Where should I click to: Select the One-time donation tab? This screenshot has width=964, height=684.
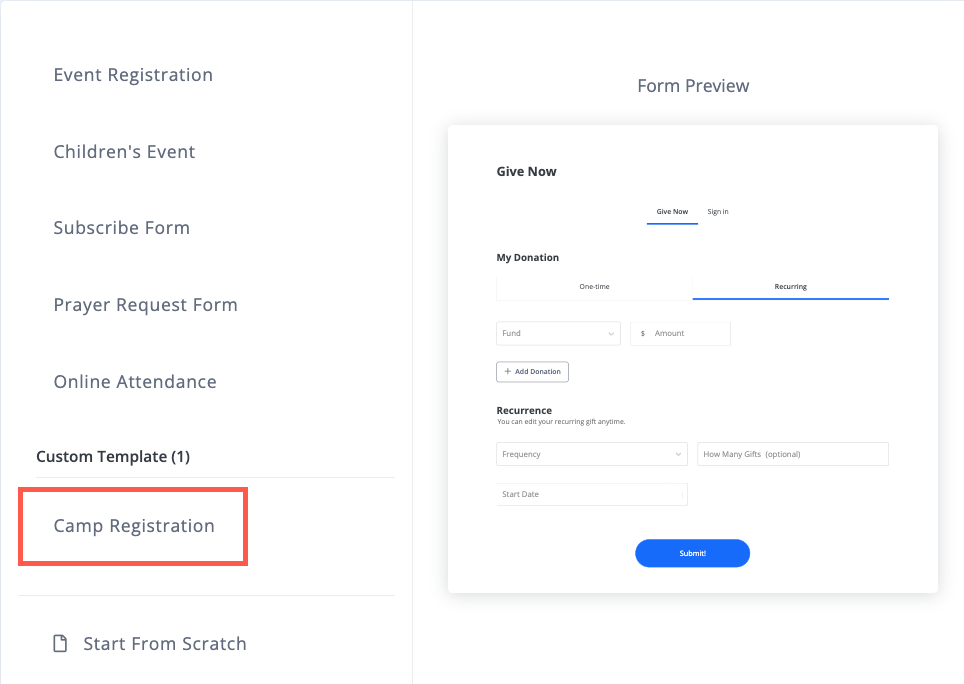(x=594, y=287)
